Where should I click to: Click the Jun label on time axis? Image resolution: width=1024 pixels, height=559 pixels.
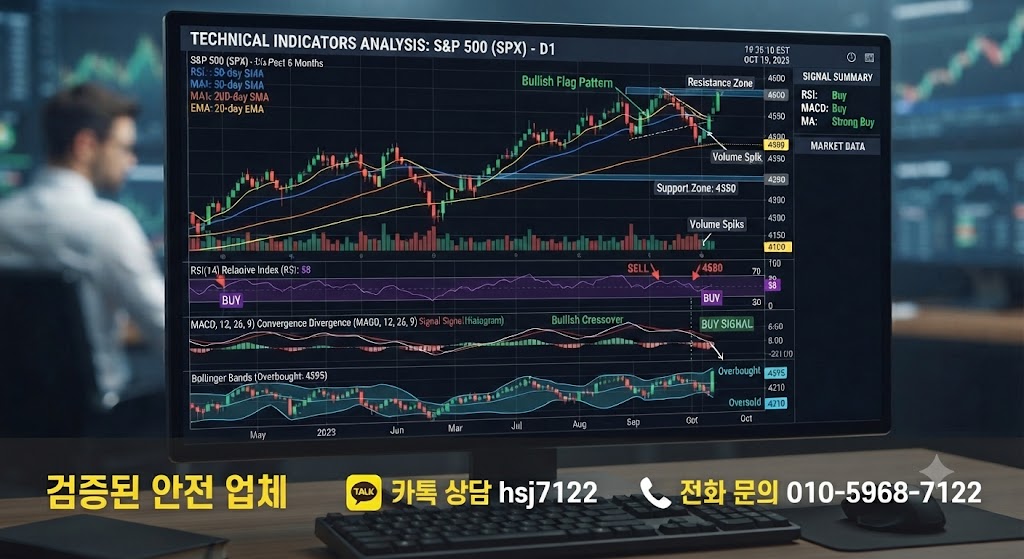[x=396, y=430]
